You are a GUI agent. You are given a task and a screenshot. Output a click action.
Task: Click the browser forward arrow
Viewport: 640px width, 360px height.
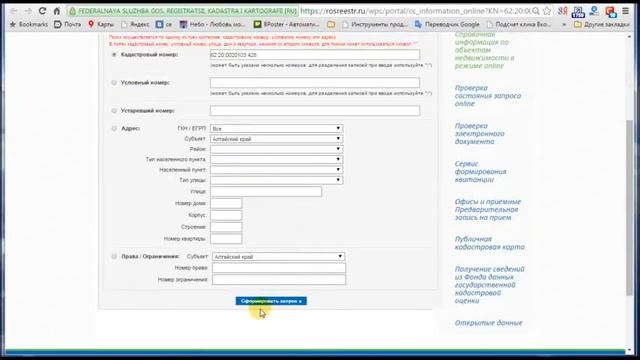28,11
